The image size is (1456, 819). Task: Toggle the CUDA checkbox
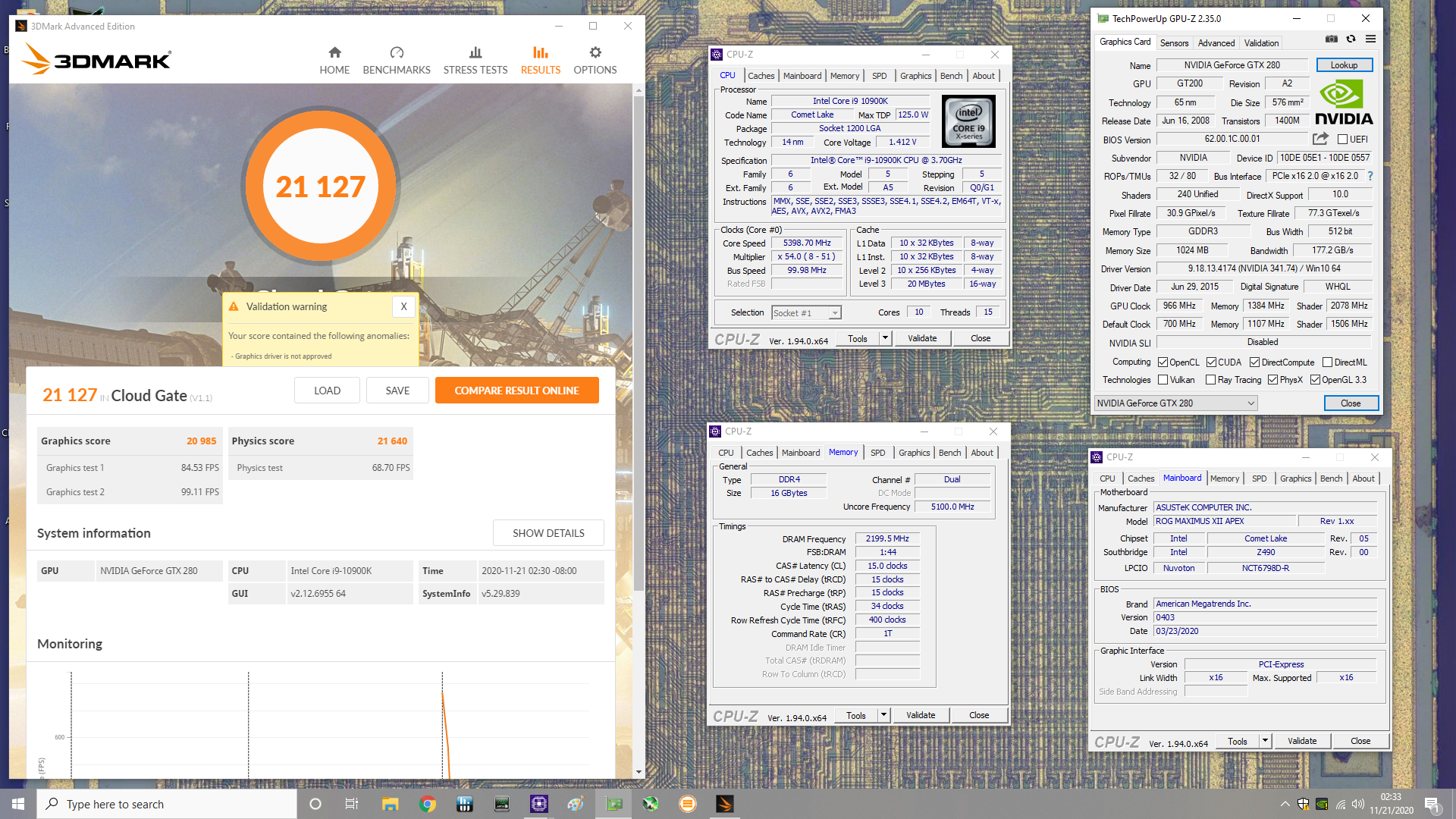(1211, 362)
